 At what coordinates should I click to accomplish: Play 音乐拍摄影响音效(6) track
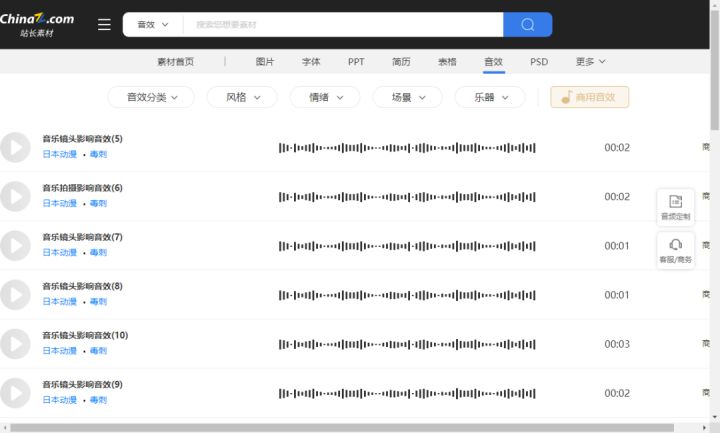pos(15,197)
